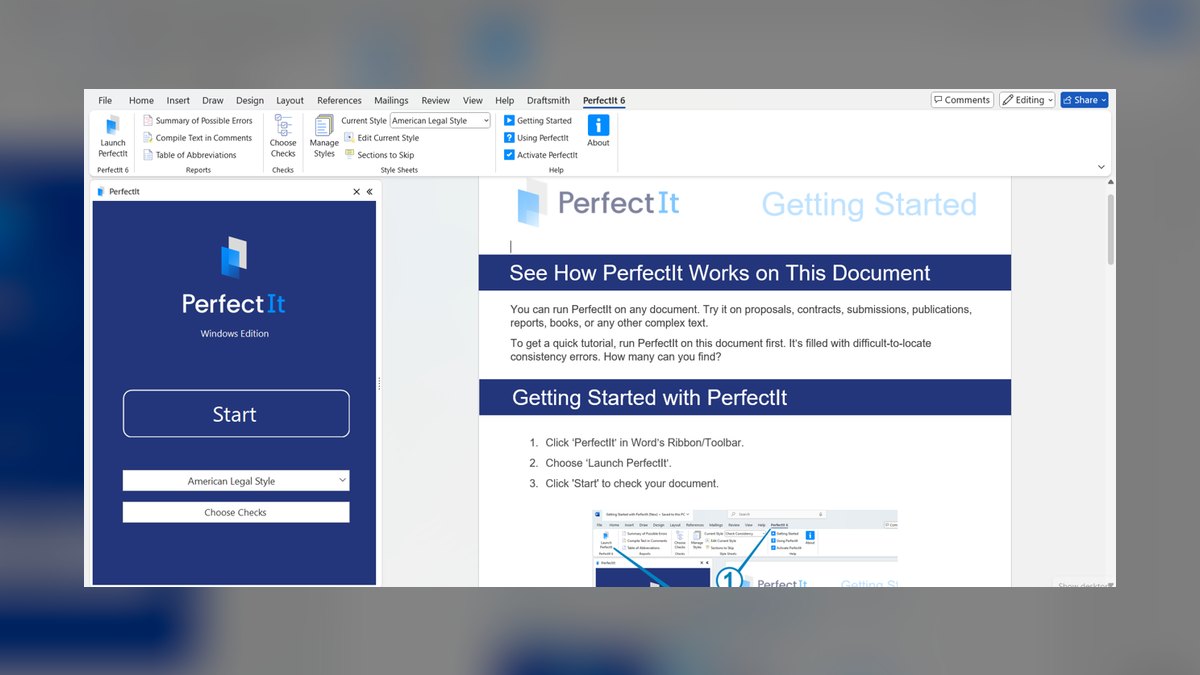The height and width of the screenshot is (675, 1200).
Task: Switch to the Insert tab
Action: 178,100
